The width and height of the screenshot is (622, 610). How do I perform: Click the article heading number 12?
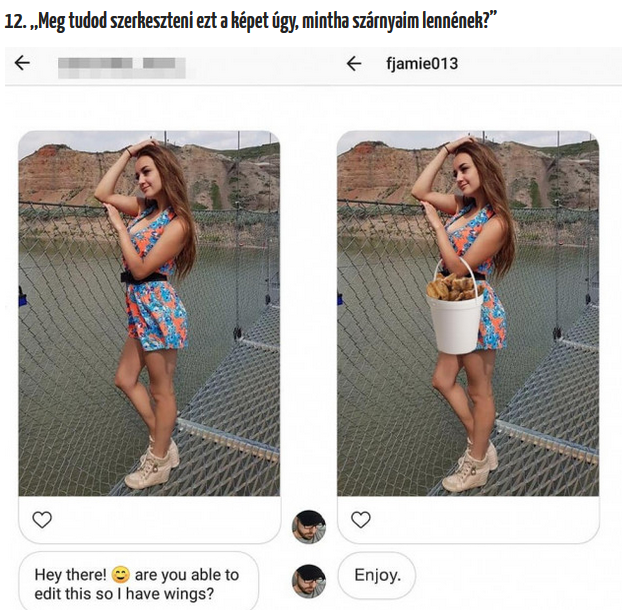[x=14, y=21]
